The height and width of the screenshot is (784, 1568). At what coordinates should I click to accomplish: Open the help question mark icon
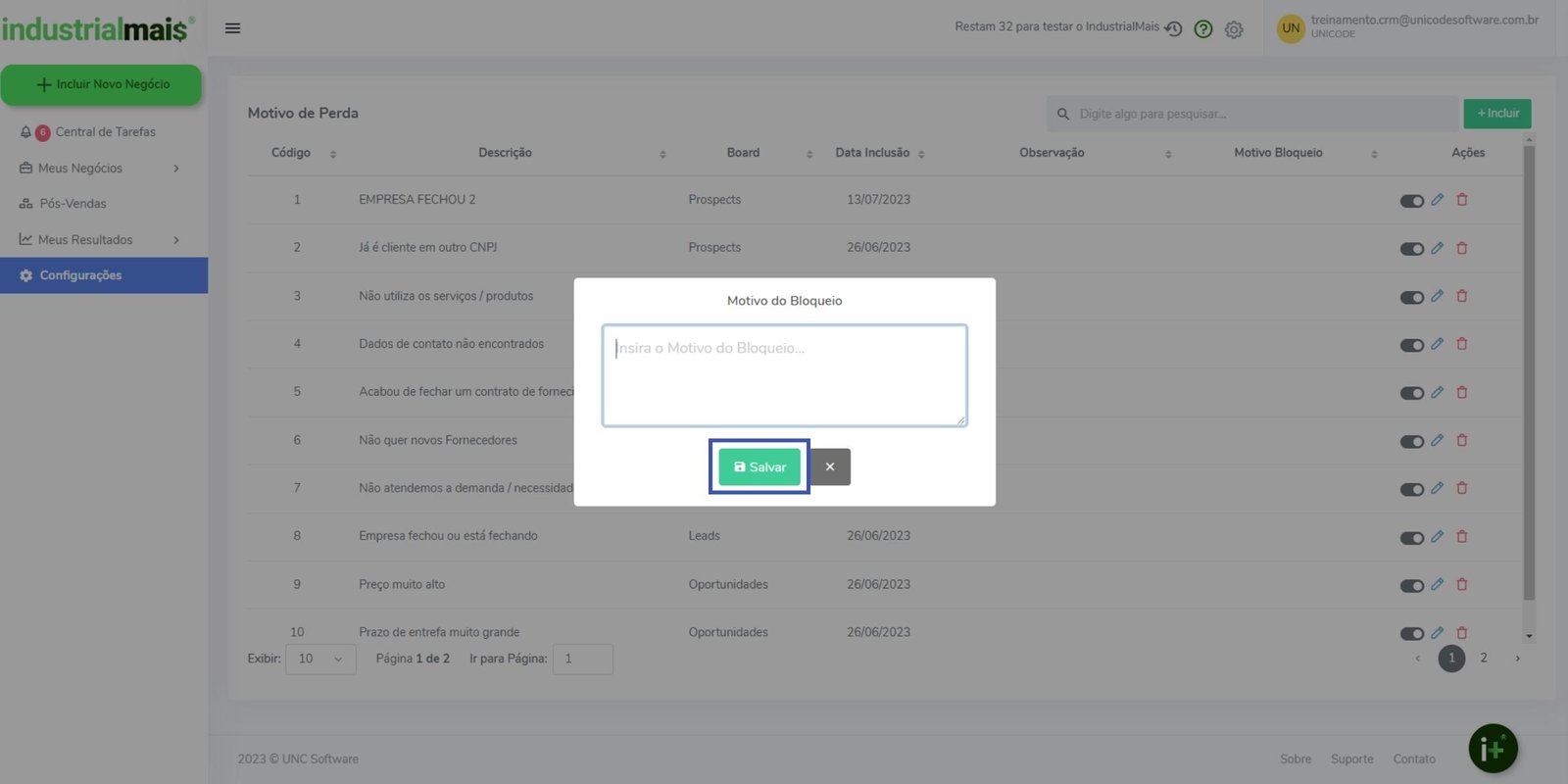1203,29
